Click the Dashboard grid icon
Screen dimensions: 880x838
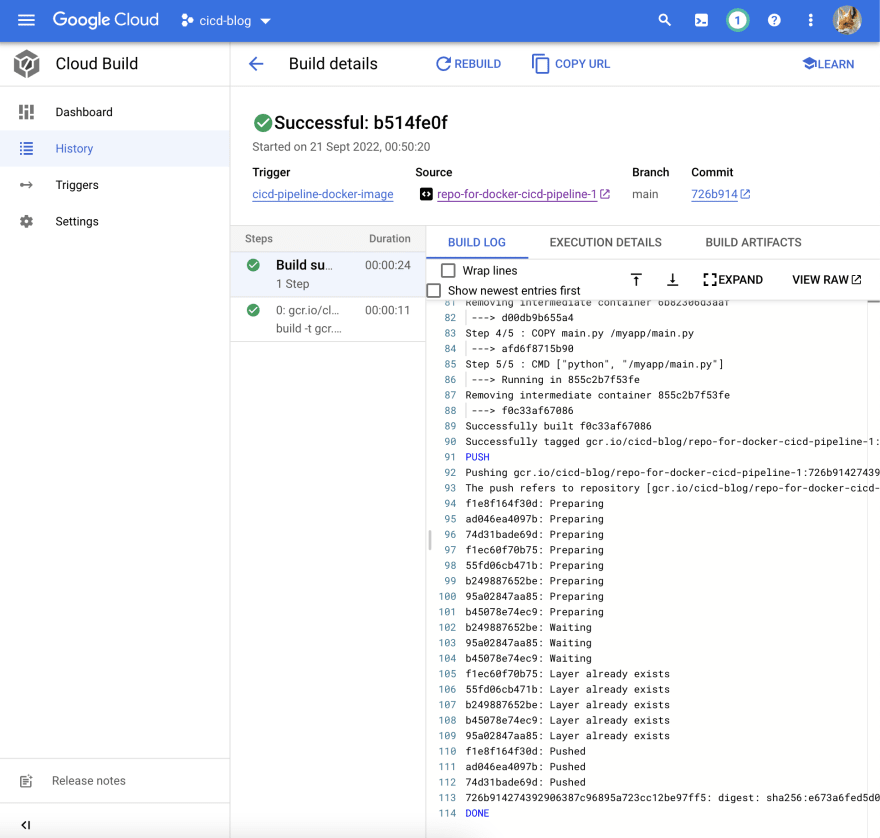[x=26, y=112]
